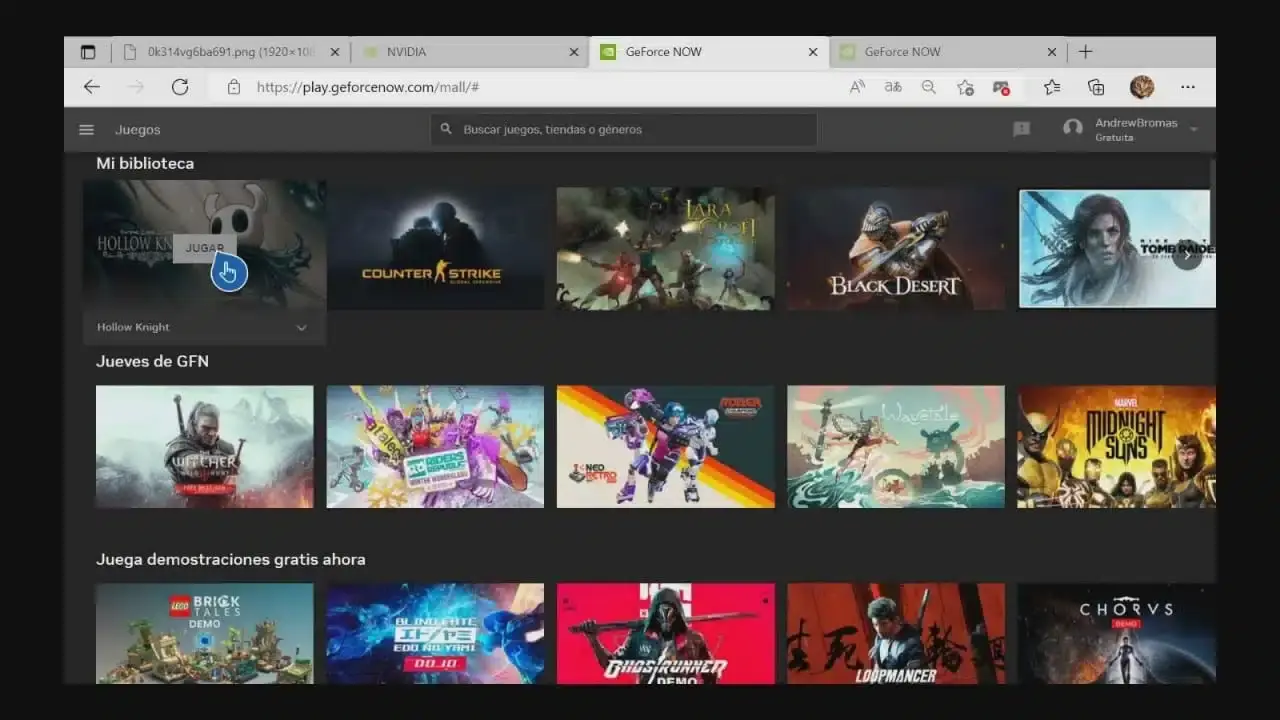The height and width of the screenshot is (720, 1280).
Task: Open the Chorus demo tile
Action: (x=1117, y=634)
